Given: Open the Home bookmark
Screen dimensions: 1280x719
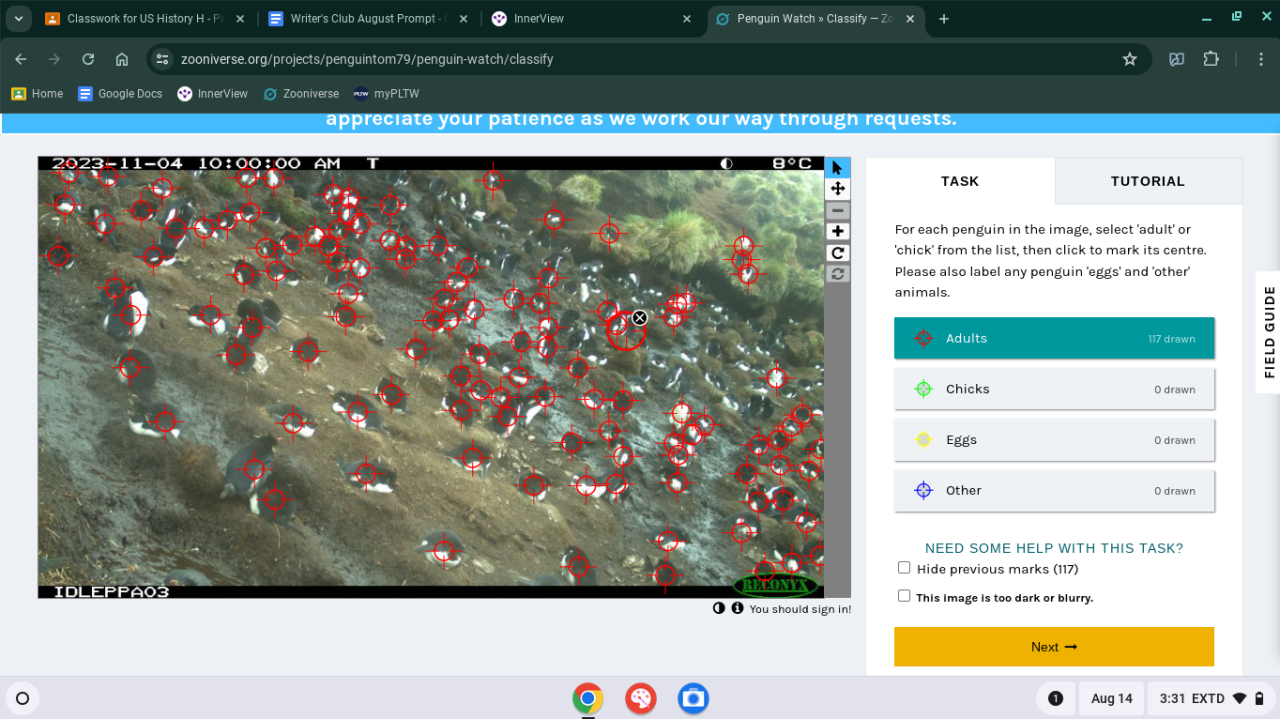Looking at the screenshot, I should tap(37, 94).
